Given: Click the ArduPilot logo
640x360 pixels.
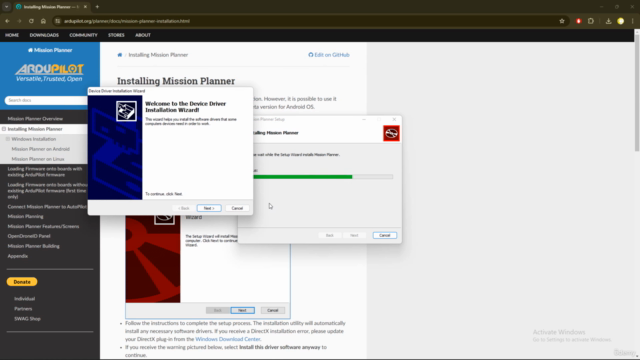Looking at the screenshot, I should coord(49,73).
